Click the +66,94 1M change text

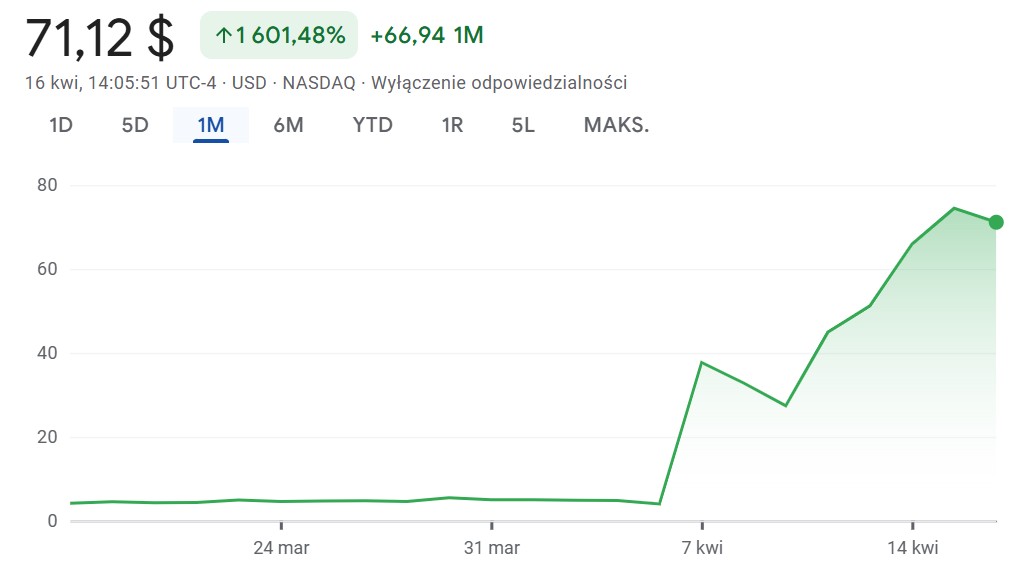coord(427,36)
